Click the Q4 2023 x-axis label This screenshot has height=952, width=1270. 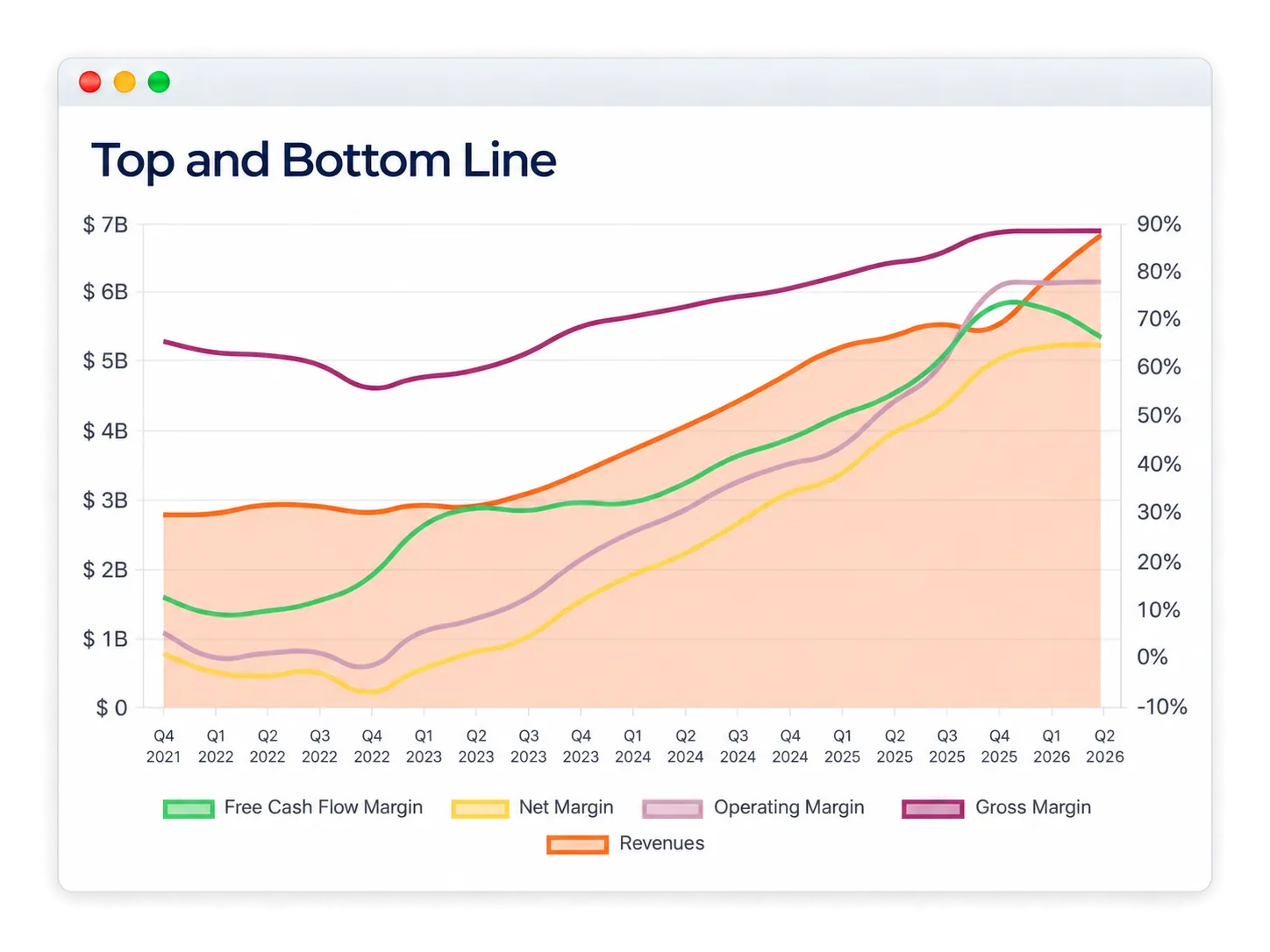click(581, 746)
